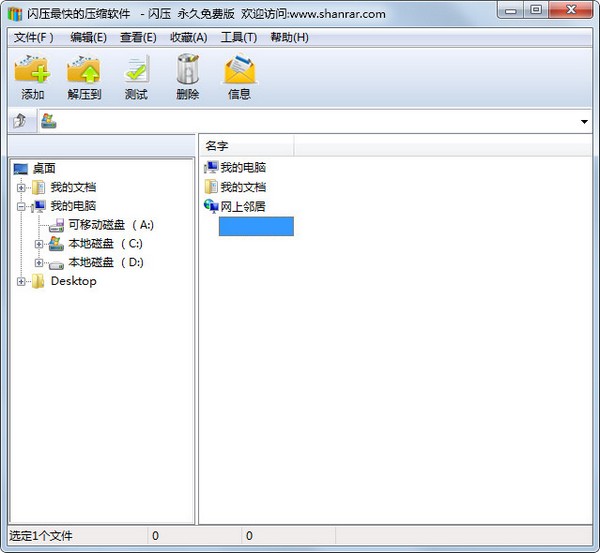Click the 信息 (Info) envelope icon
The height and width of the screenshot is (553, 600).
[240, 69]
